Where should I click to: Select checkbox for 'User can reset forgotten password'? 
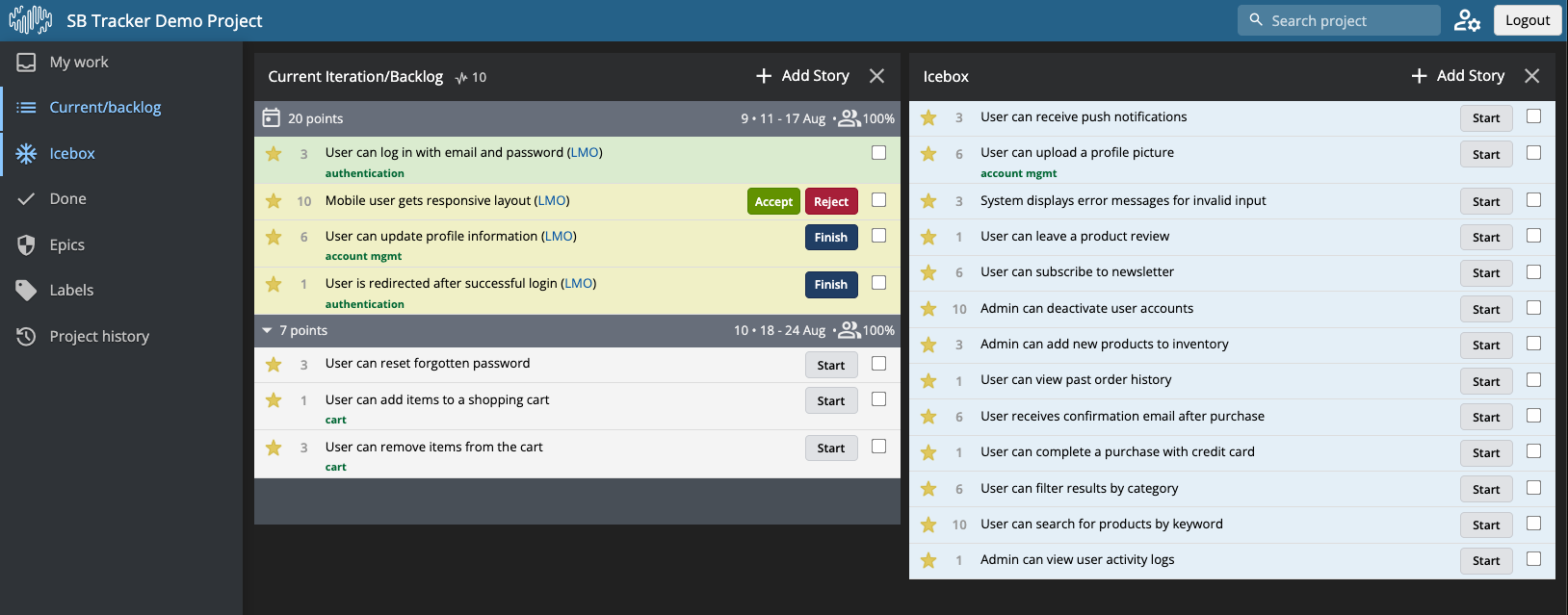878,363
